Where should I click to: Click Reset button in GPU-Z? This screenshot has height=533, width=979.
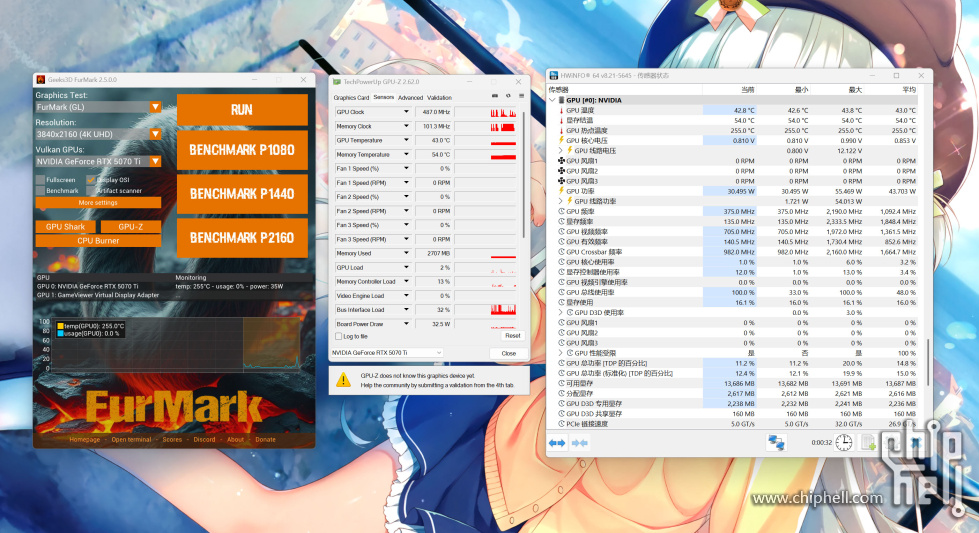pos(513,336)
